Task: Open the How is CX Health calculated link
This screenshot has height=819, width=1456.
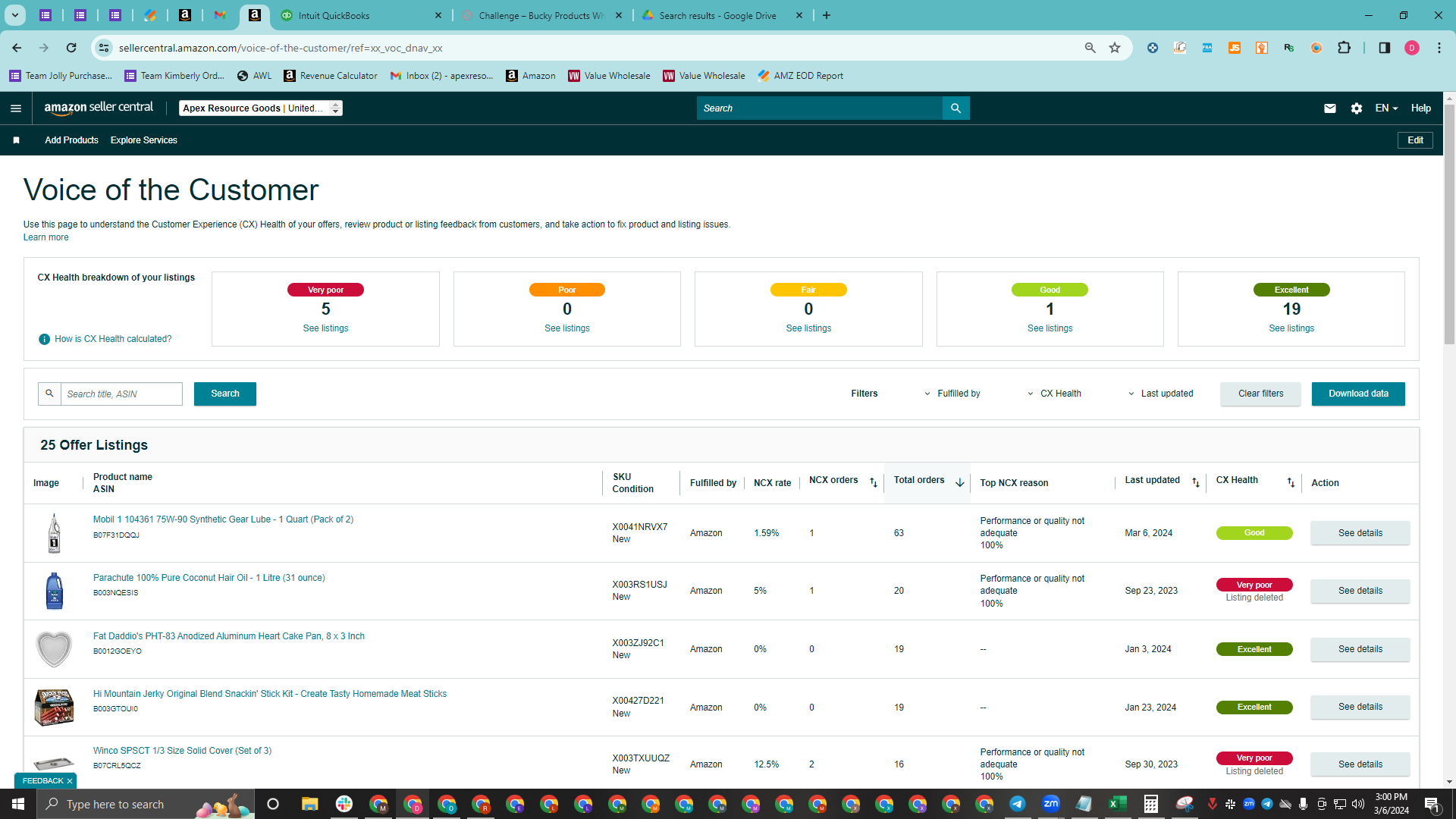Action: click(113, 339)
